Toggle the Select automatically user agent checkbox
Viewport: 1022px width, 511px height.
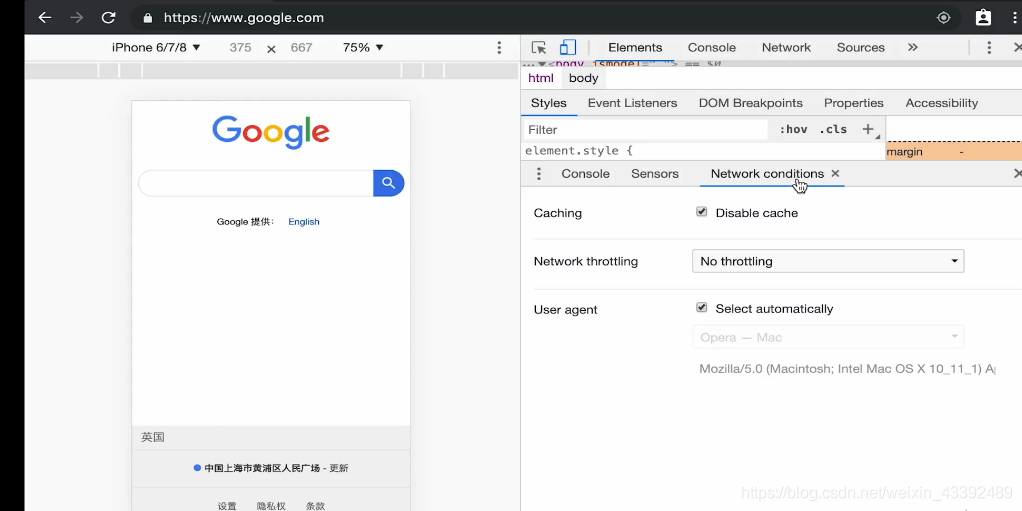point(701,308)
